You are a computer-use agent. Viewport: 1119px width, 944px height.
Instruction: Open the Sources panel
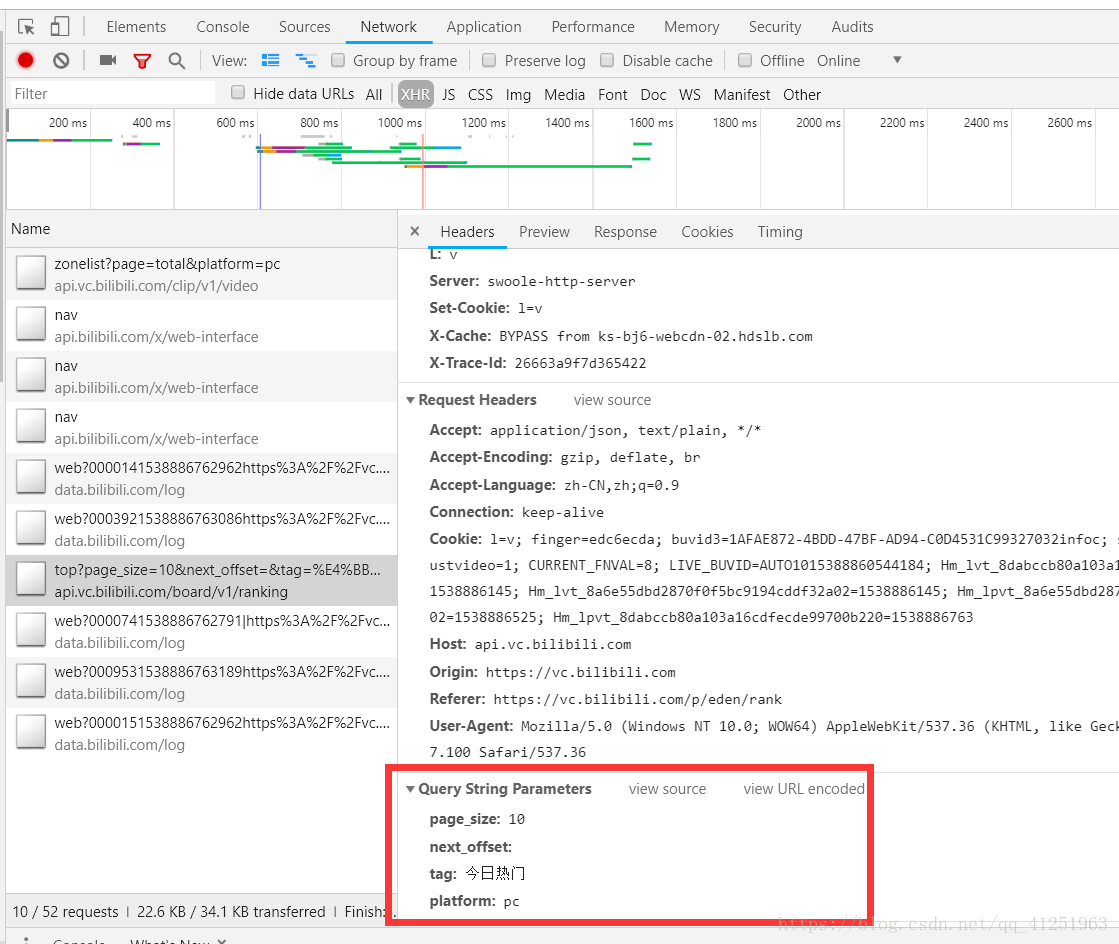point(305,27)
